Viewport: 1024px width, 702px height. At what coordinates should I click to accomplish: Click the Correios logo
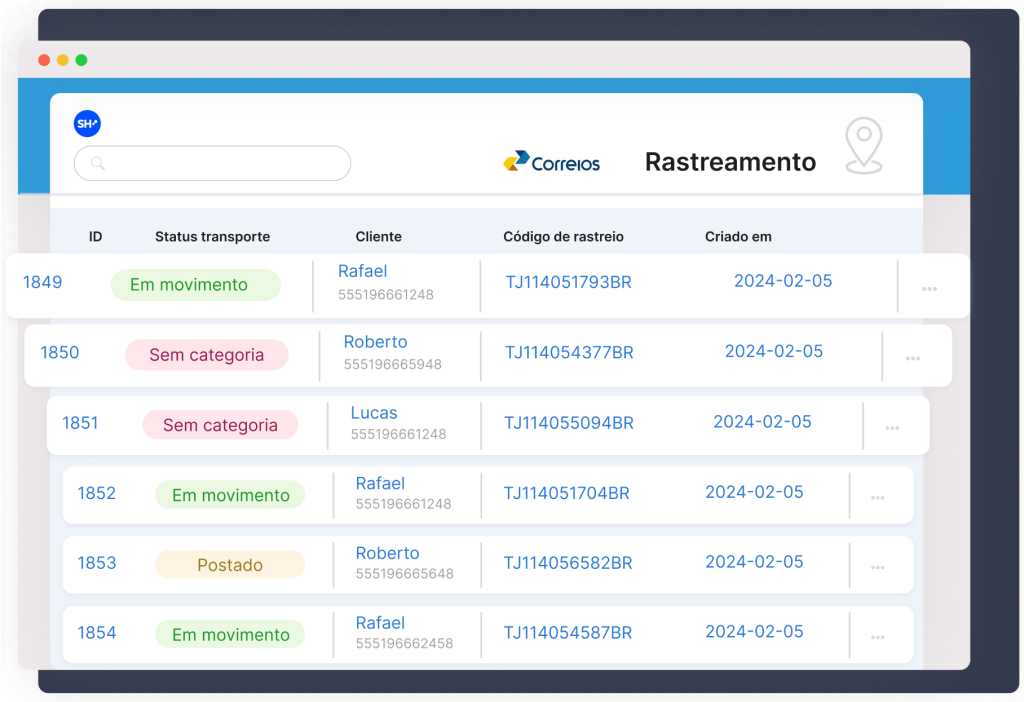point(551,161)
